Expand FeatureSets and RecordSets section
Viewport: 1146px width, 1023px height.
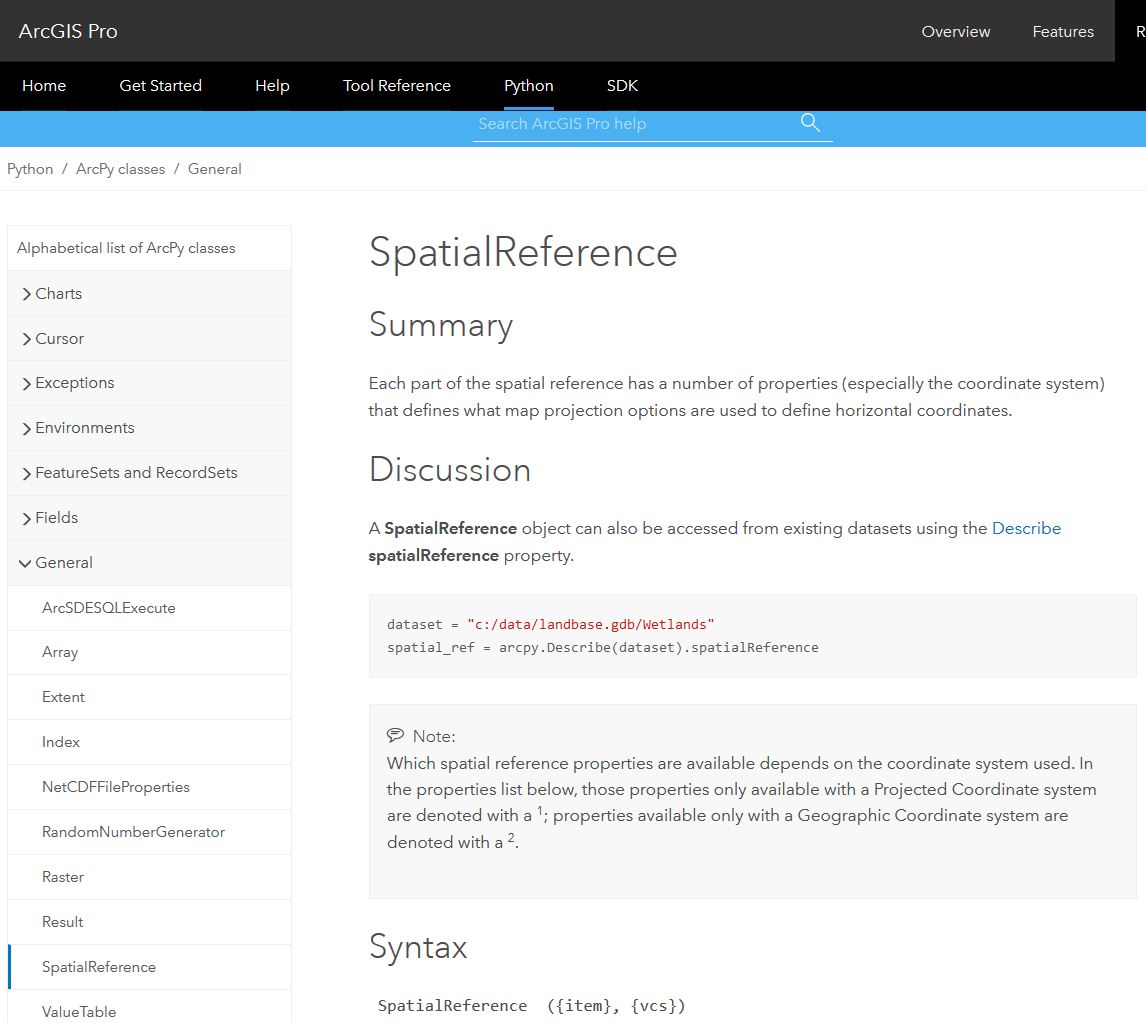click(149, 473)
